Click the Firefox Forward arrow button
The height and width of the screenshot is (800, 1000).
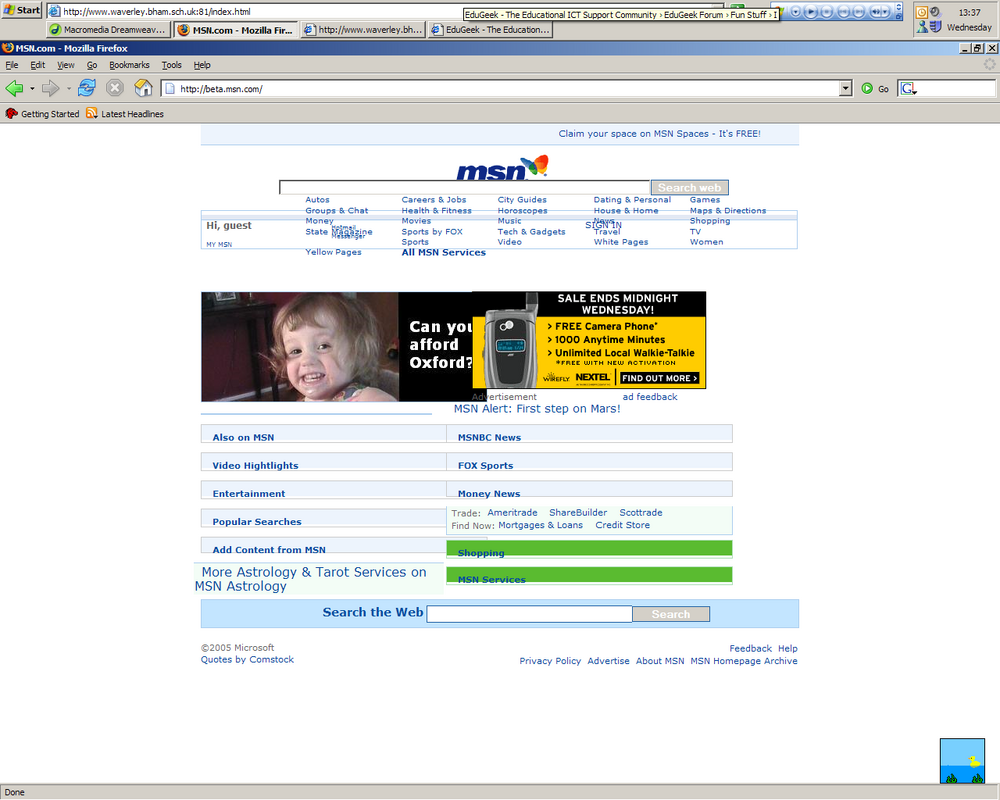tap(50, 89)
